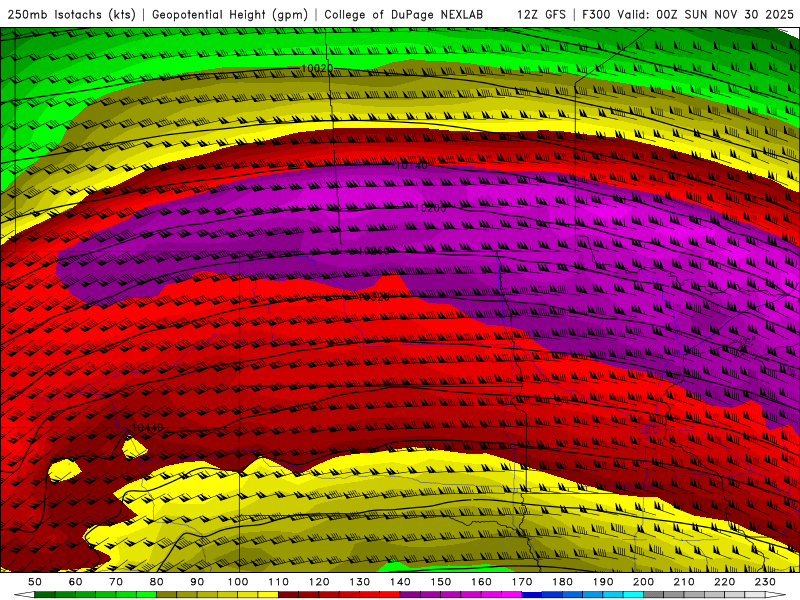Viewport: 800px width, 600px height.
Task: Click the 70 value on the color scale
Action: [x=116, y=582]
